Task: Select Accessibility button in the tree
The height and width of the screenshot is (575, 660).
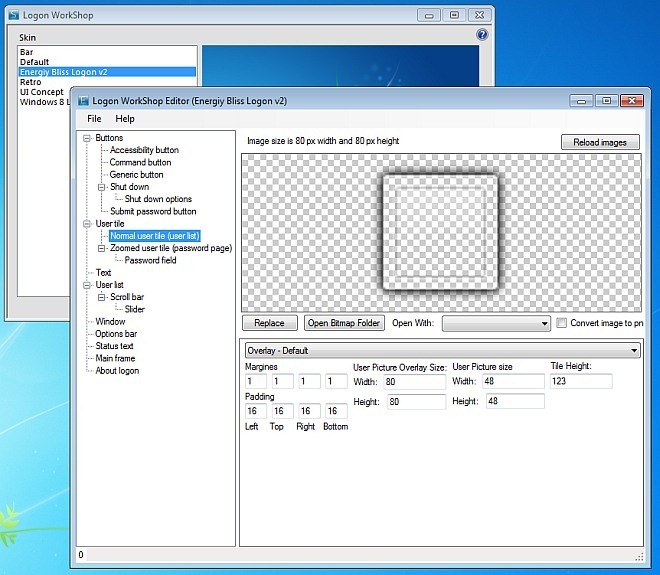Action: pyautogui.click(x=144, y=150)
